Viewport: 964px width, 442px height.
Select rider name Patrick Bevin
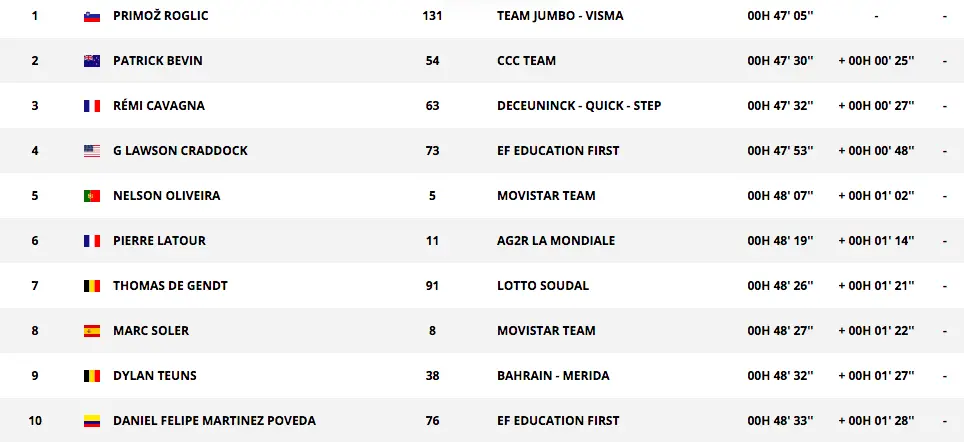(157, 61)
